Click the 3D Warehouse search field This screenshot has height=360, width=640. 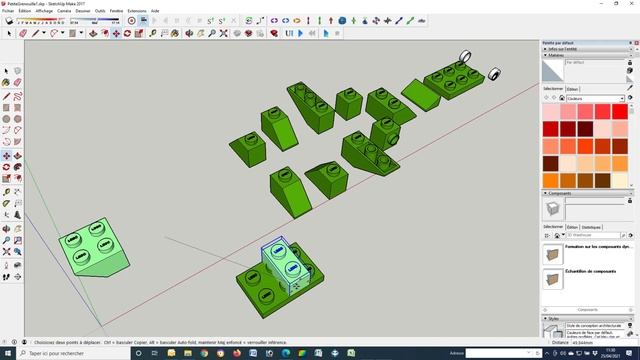(593, 236)
